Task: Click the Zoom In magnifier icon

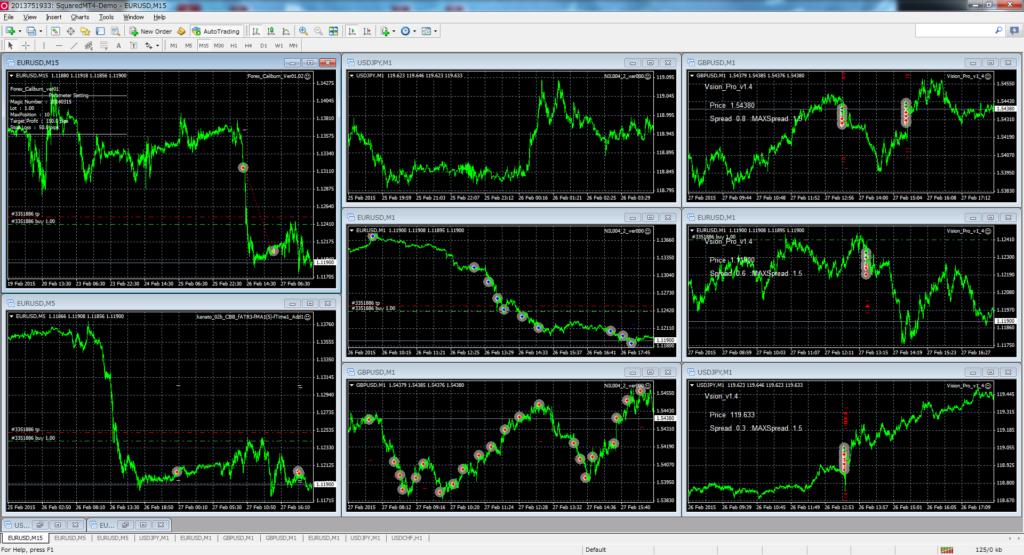Action: click(303, 31)
